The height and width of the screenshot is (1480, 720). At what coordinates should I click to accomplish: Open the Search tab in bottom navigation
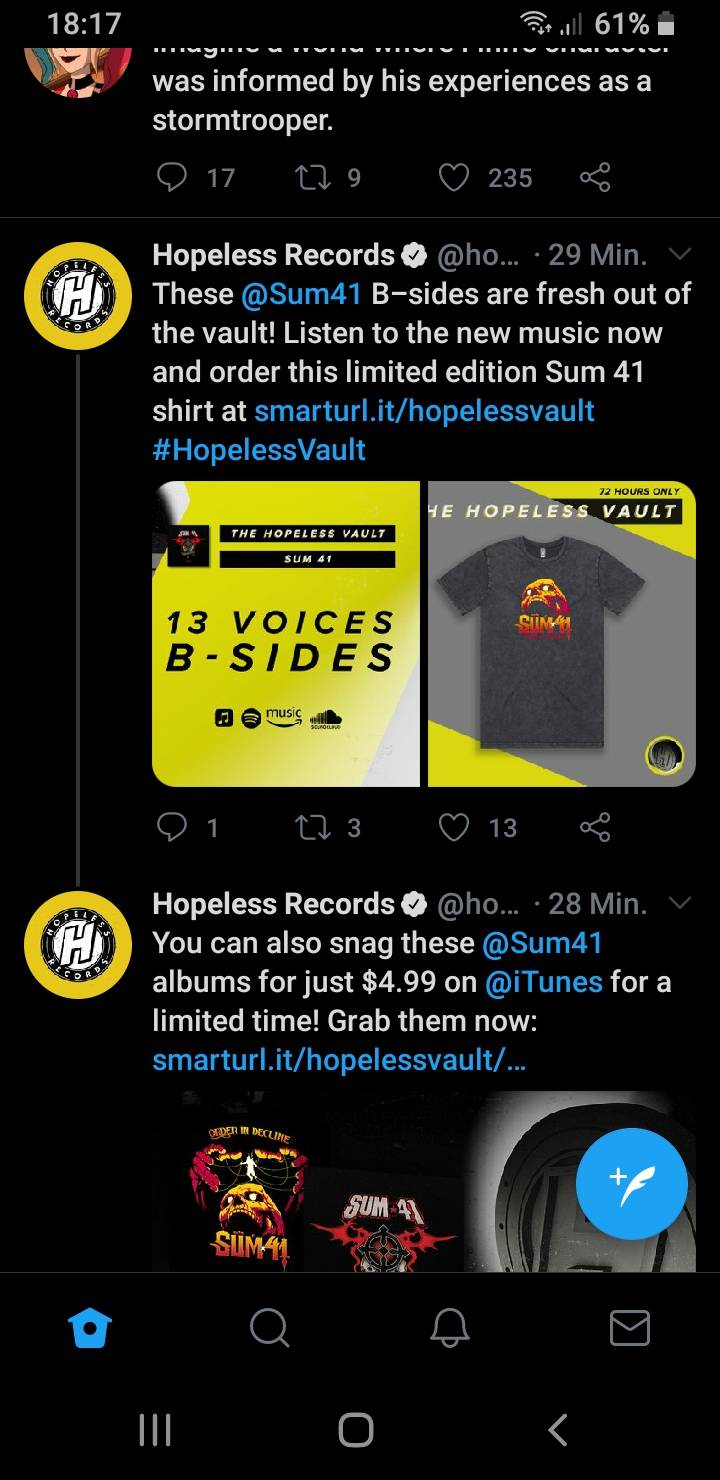[x=269, y=1328]
